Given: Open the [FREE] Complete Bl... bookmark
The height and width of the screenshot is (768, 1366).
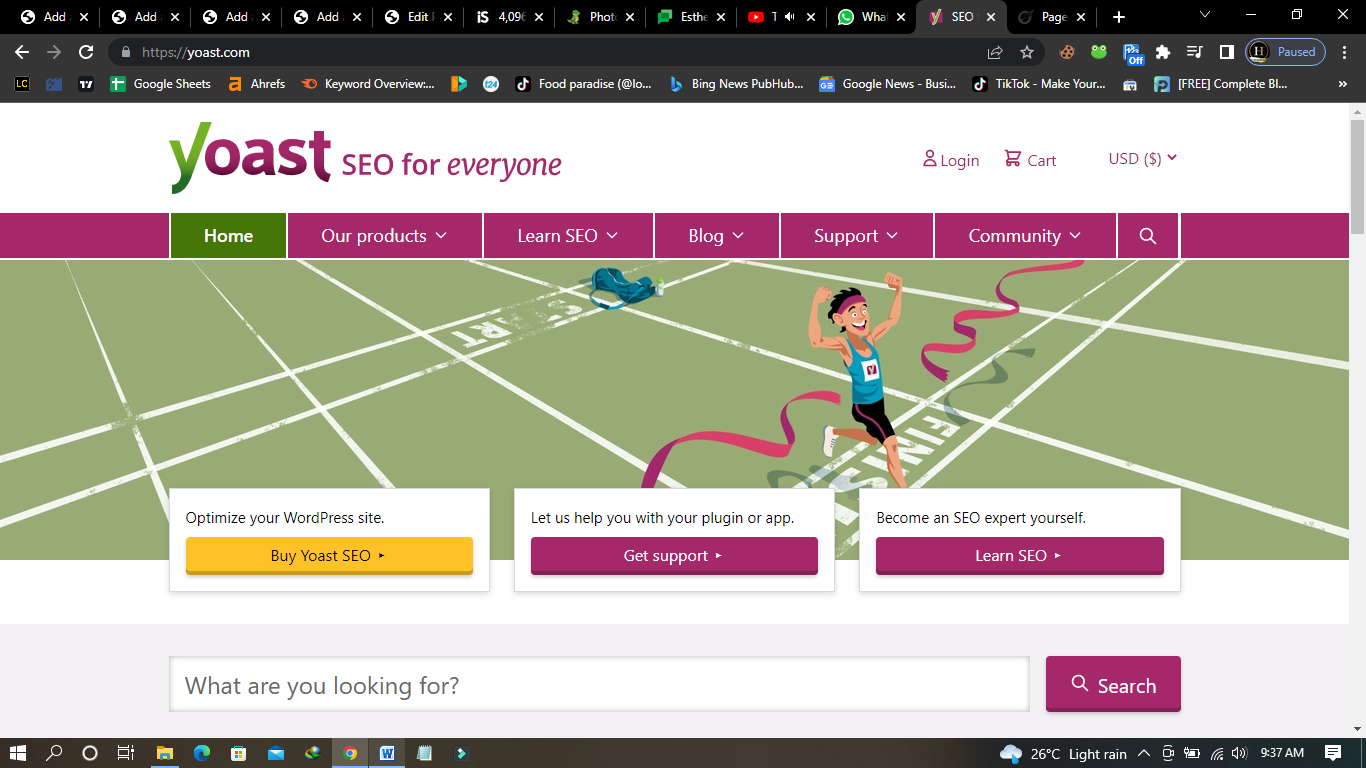Looking at the screenshot, I should point(1221,84).
